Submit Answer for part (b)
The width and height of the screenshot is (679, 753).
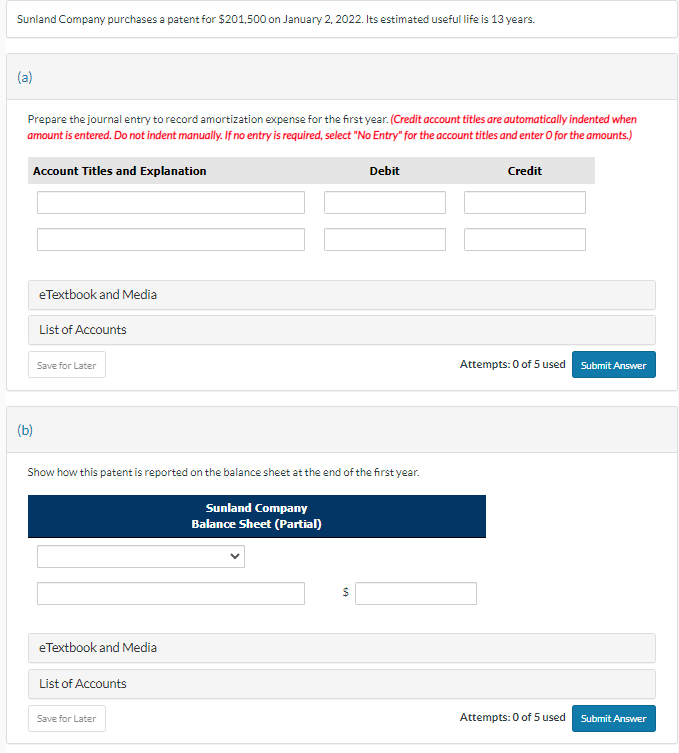point(614,718)
